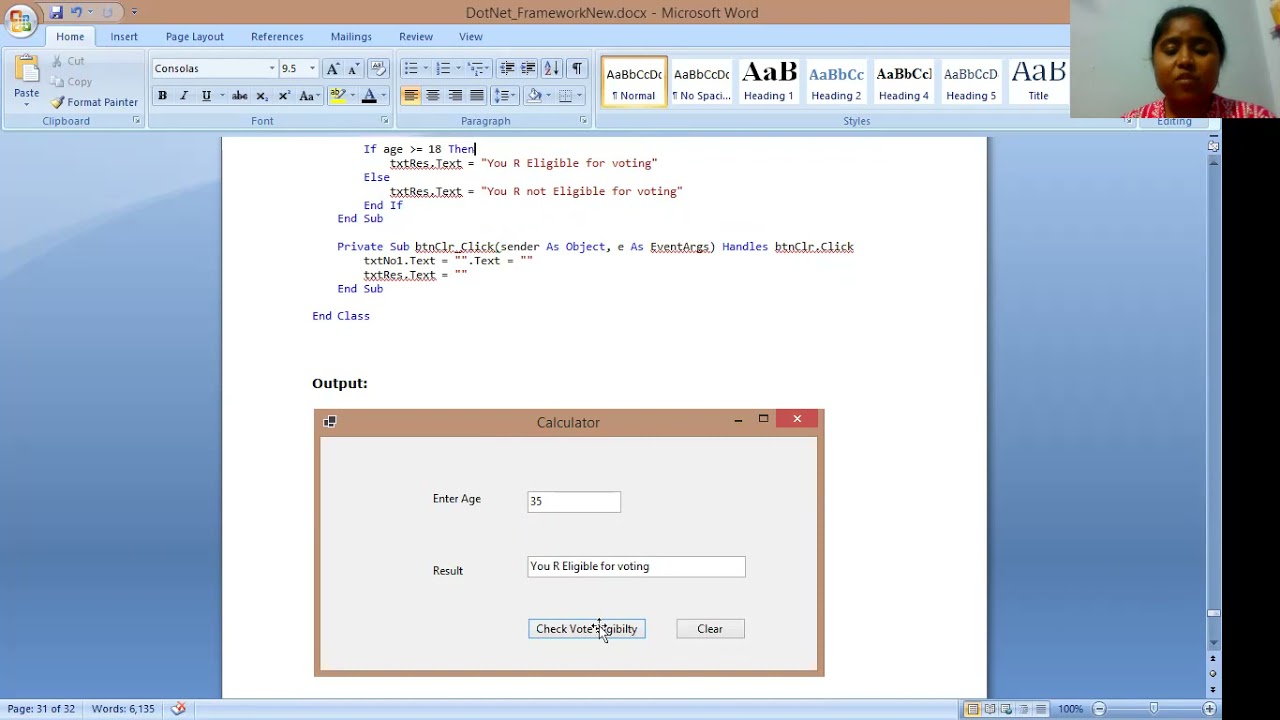Toggle Italic formatting
The height and width of the screenshot is (720, 1280).
184,96
